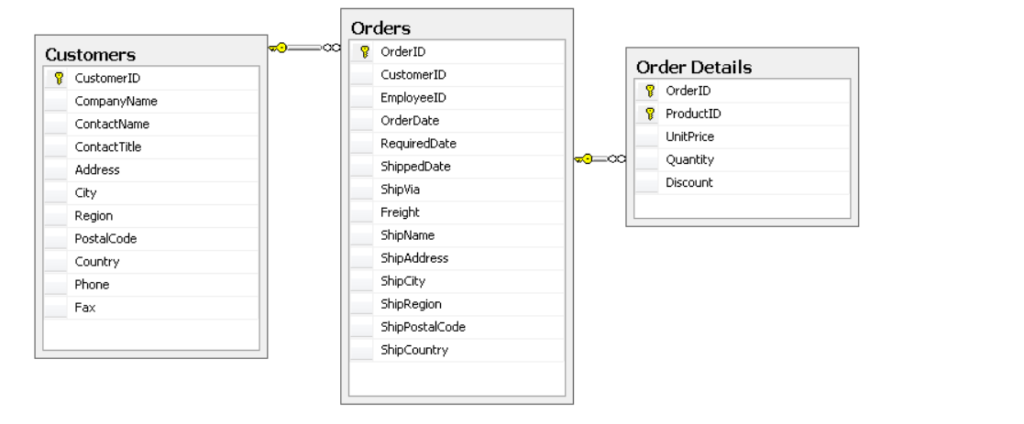Viewport: 1024px width, 424px height.
Task: Select the Orders table title bar
Action: pos(456,27)
